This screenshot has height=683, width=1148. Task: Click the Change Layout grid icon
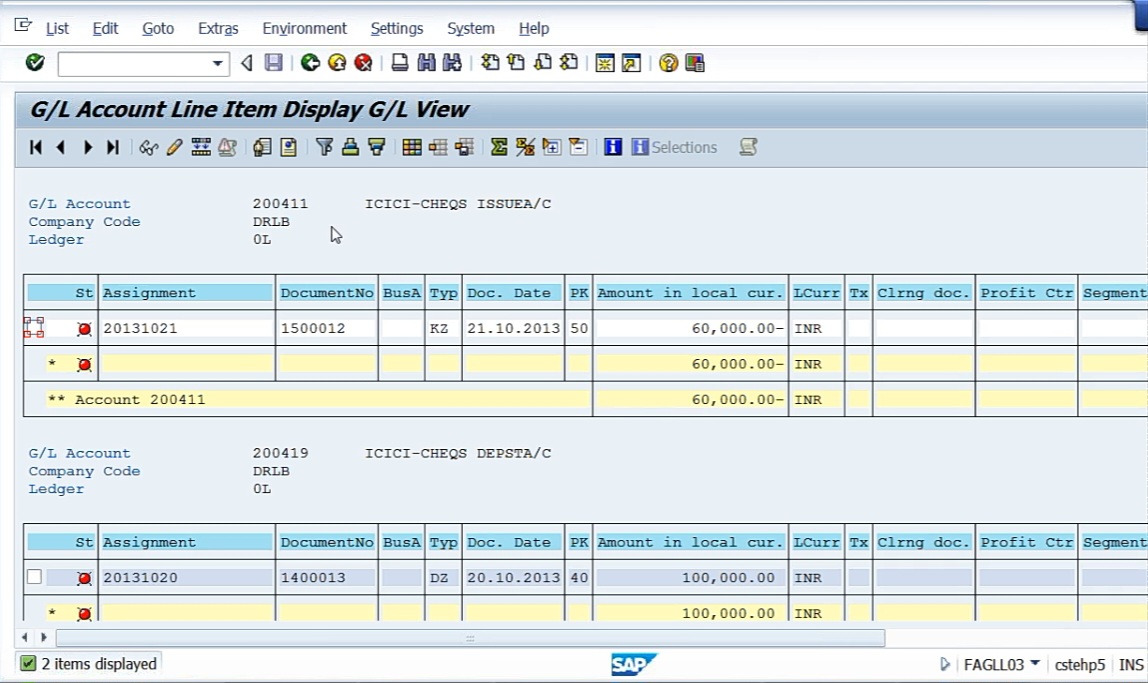(411, 147)
